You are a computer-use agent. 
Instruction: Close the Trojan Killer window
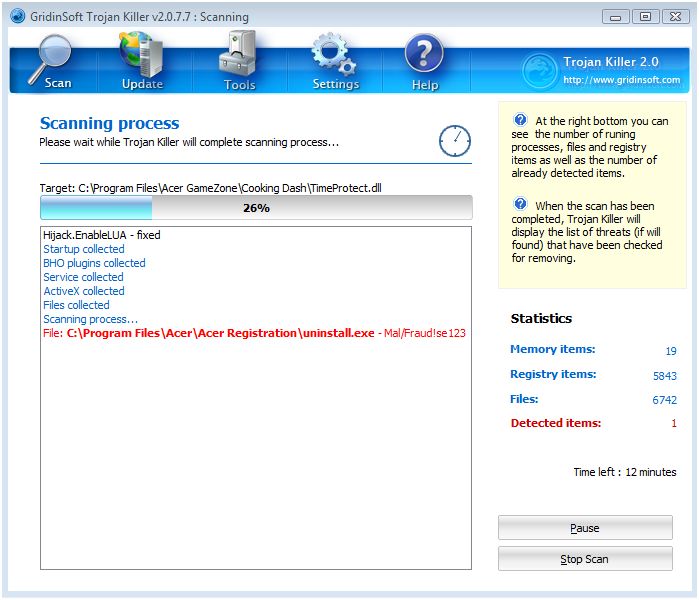pos(675,17)
